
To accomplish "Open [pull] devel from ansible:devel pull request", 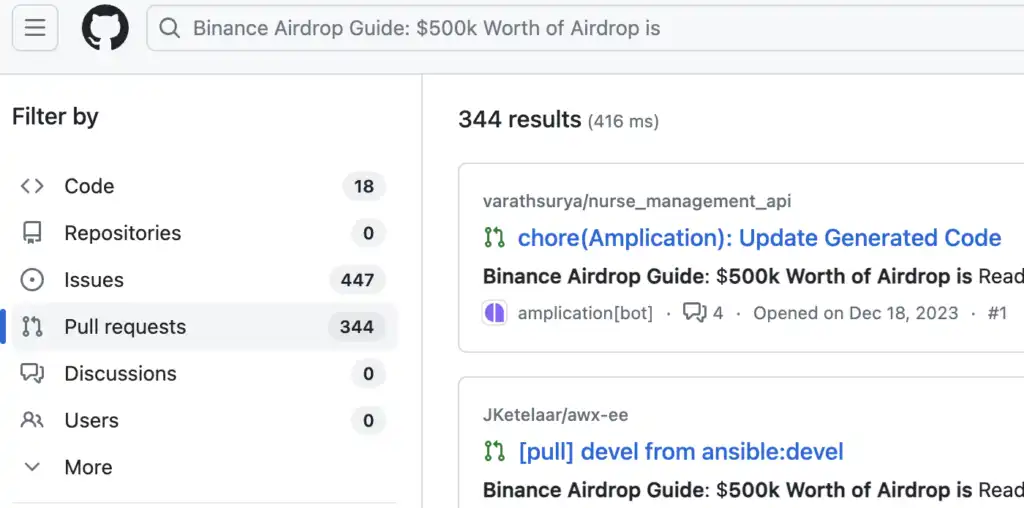I will (x=680, y=451).
